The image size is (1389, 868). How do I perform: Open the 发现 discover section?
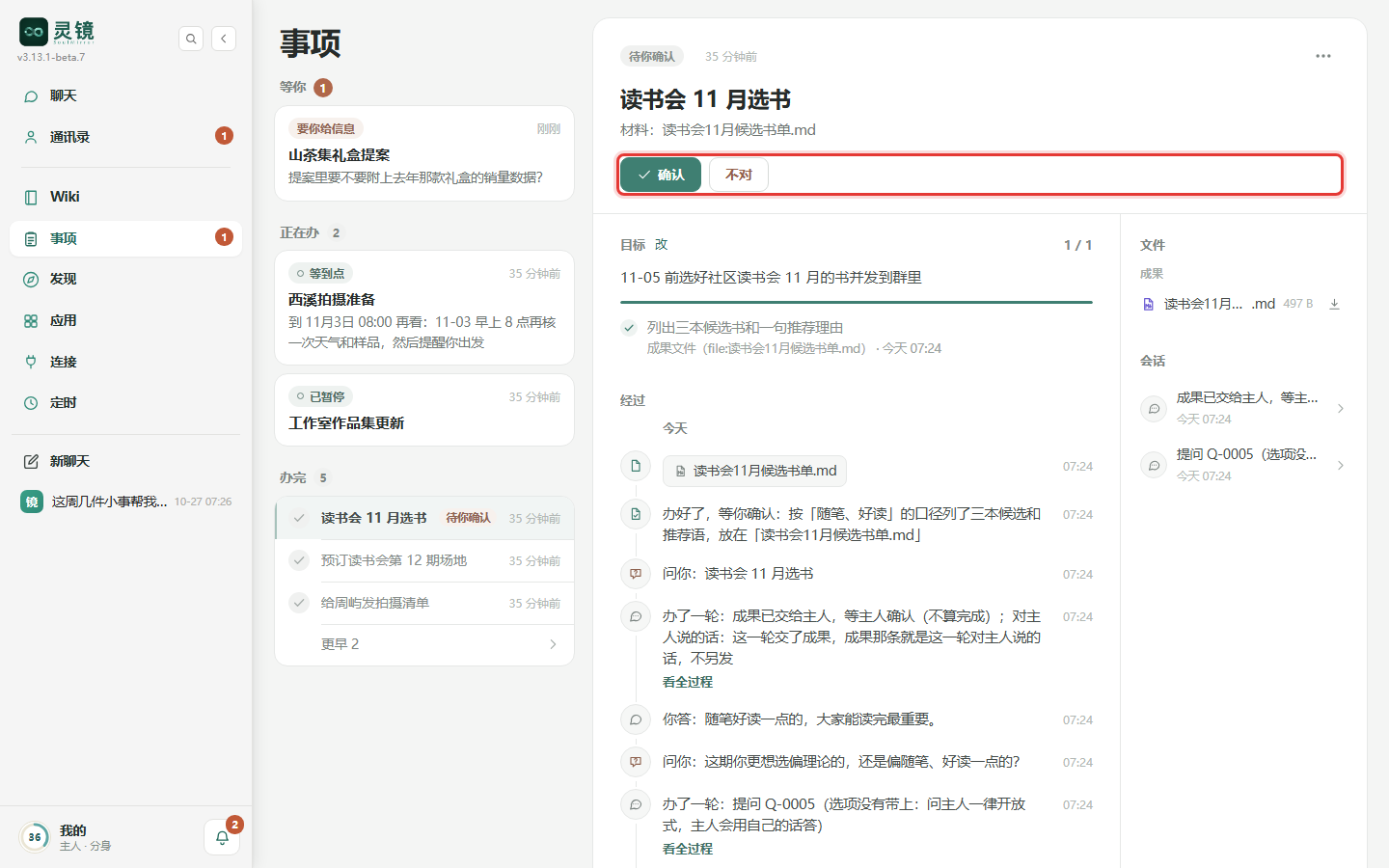pos(125,279)
